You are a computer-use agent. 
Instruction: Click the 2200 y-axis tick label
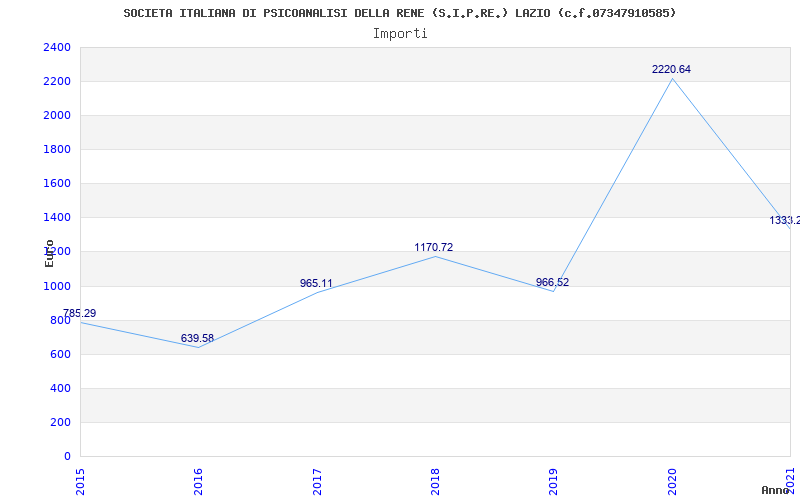pyautogui.click(x=57, y=82)
